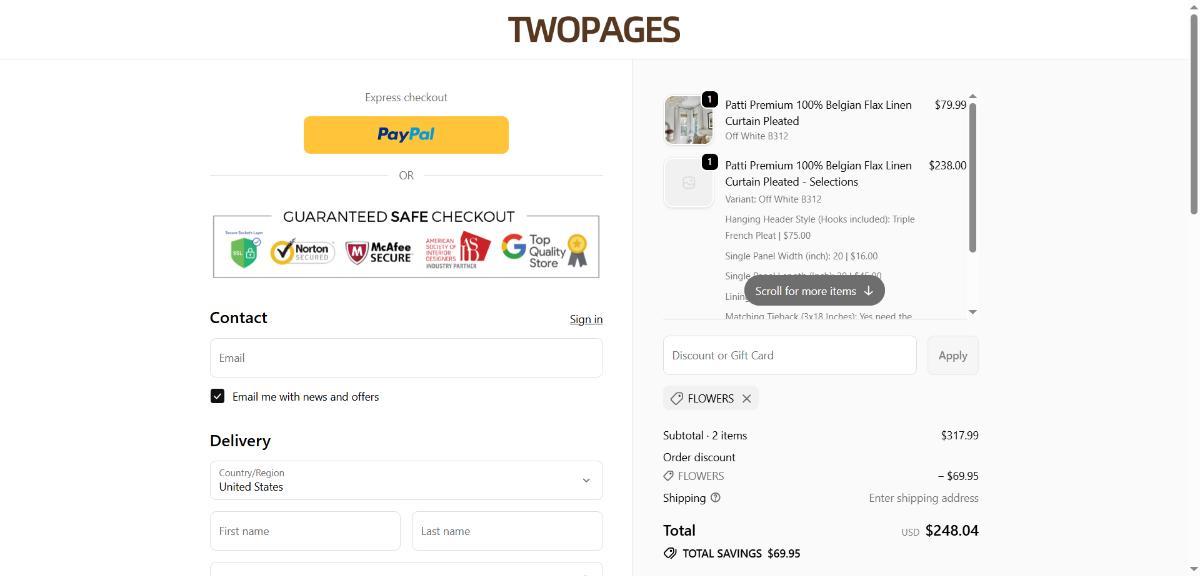Click the First name field
This screenshot has height=576, width=1200.
click(x=305, y=531)
